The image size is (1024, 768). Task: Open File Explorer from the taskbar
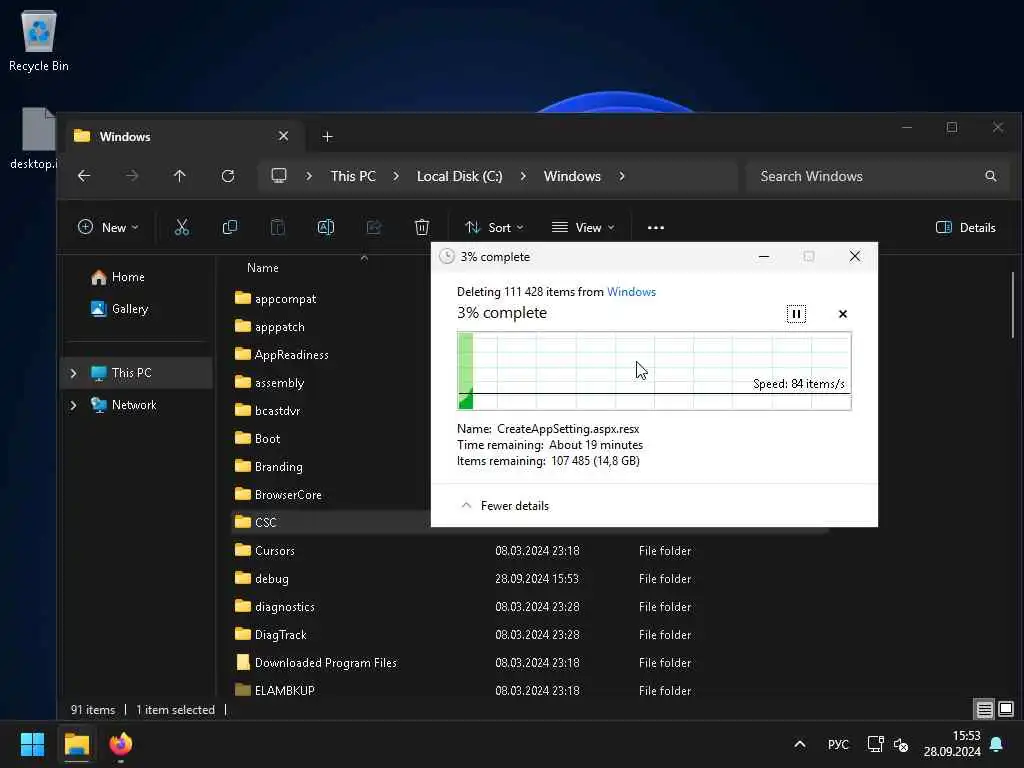[x=77, y=744]
